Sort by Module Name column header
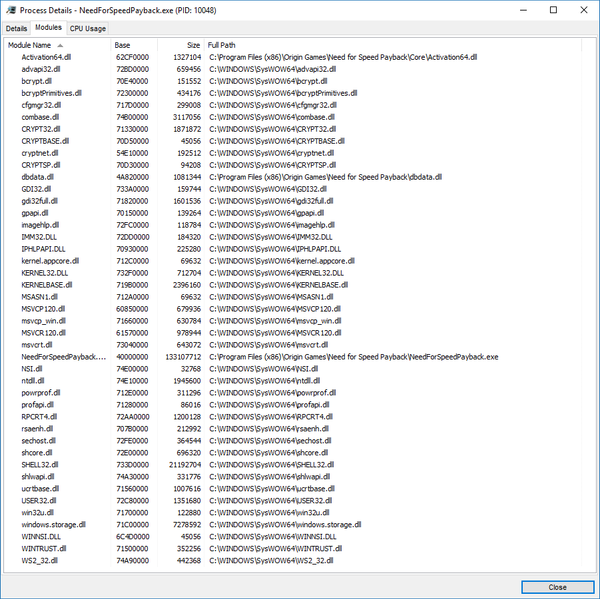Screen dimensions: 600x599 (58, 45)
